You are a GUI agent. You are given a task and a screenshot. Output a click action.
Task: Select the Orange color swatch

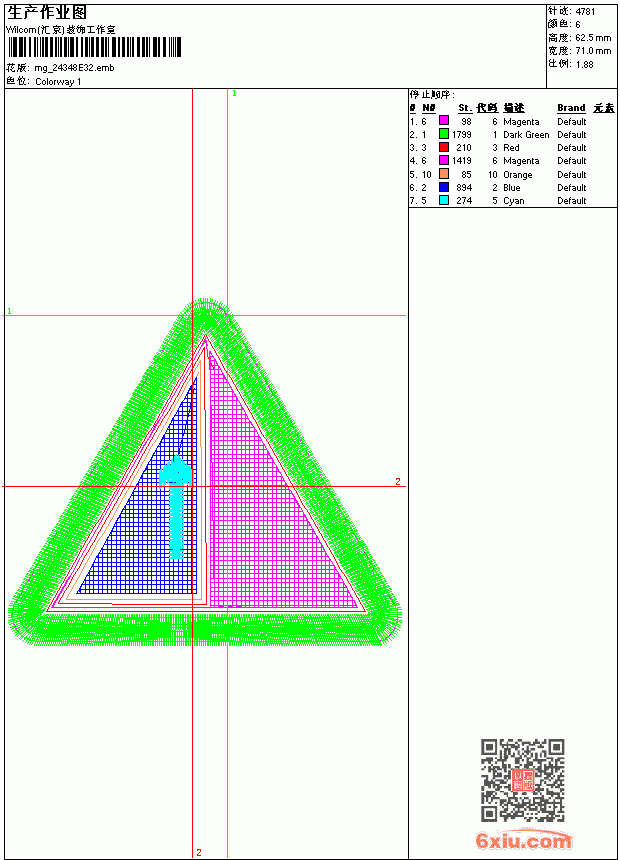(x=444, y=174)
